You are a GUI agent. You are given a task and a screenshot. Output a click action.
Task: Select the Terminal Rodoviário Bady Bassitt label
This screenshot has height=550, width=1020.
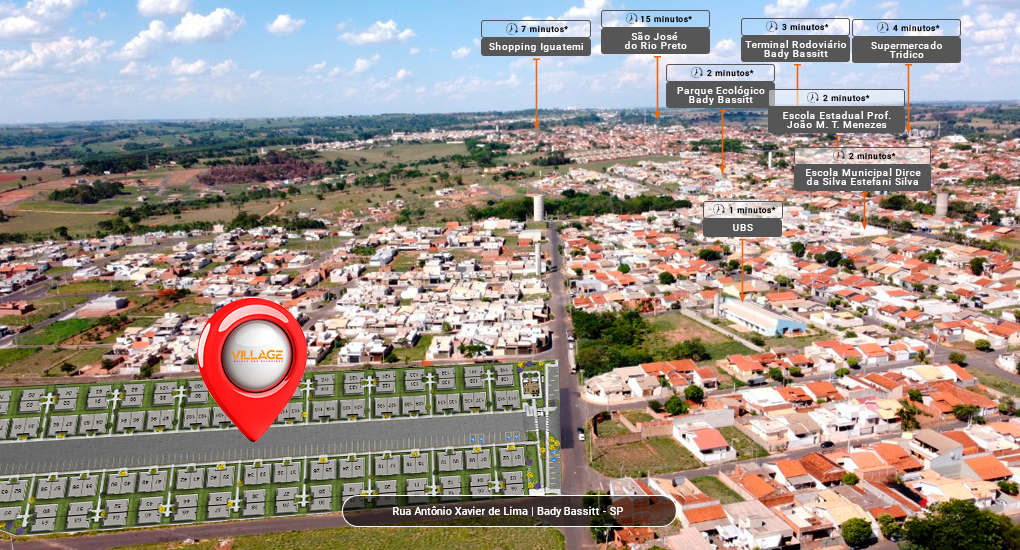pyautogui.click(x=796, y=49)
